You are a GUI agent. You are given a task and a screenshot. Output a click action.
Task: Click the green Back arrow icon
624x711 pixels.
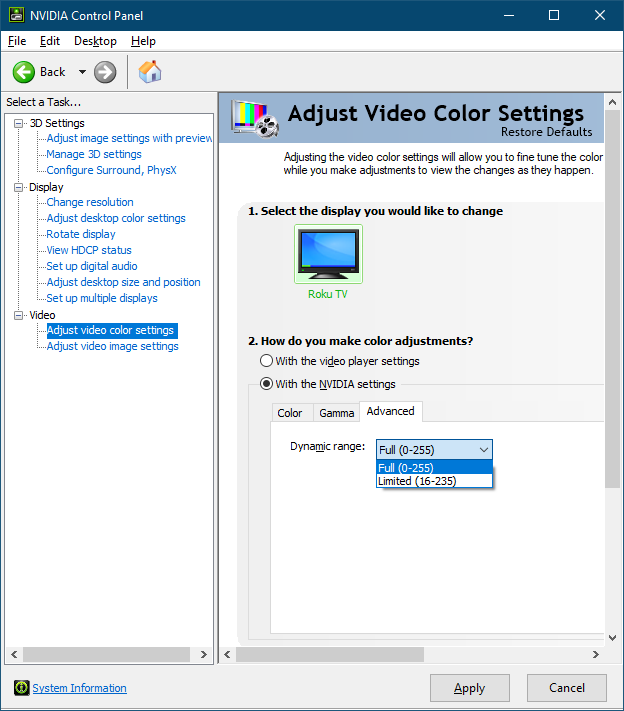pyautogui.click(x=24, y=72)
